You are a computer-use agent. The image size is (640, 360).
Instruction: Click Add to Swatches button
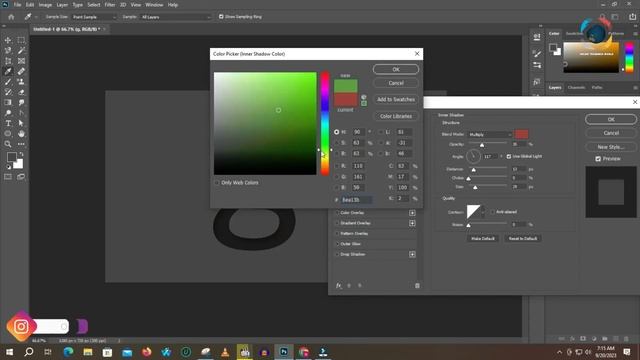tap(396, 100)
